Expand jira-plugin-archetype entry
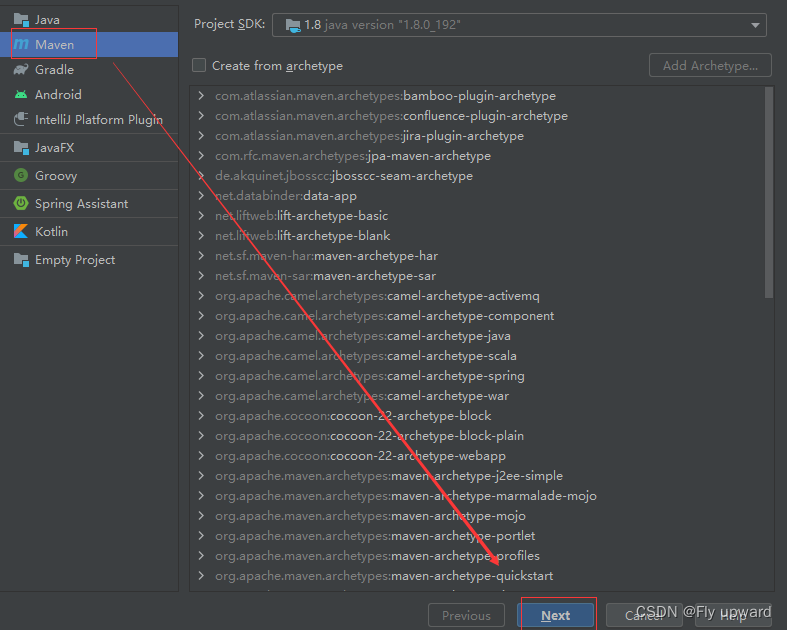 [201, 136]
